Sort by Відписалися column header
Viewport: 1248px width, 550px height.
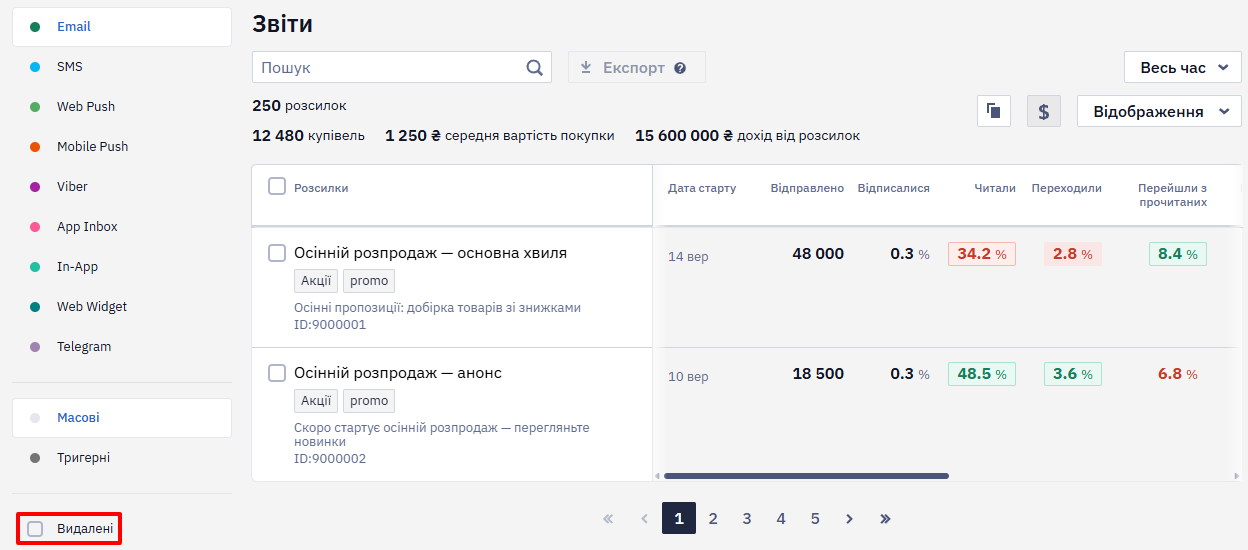click(x=893, y=188)
